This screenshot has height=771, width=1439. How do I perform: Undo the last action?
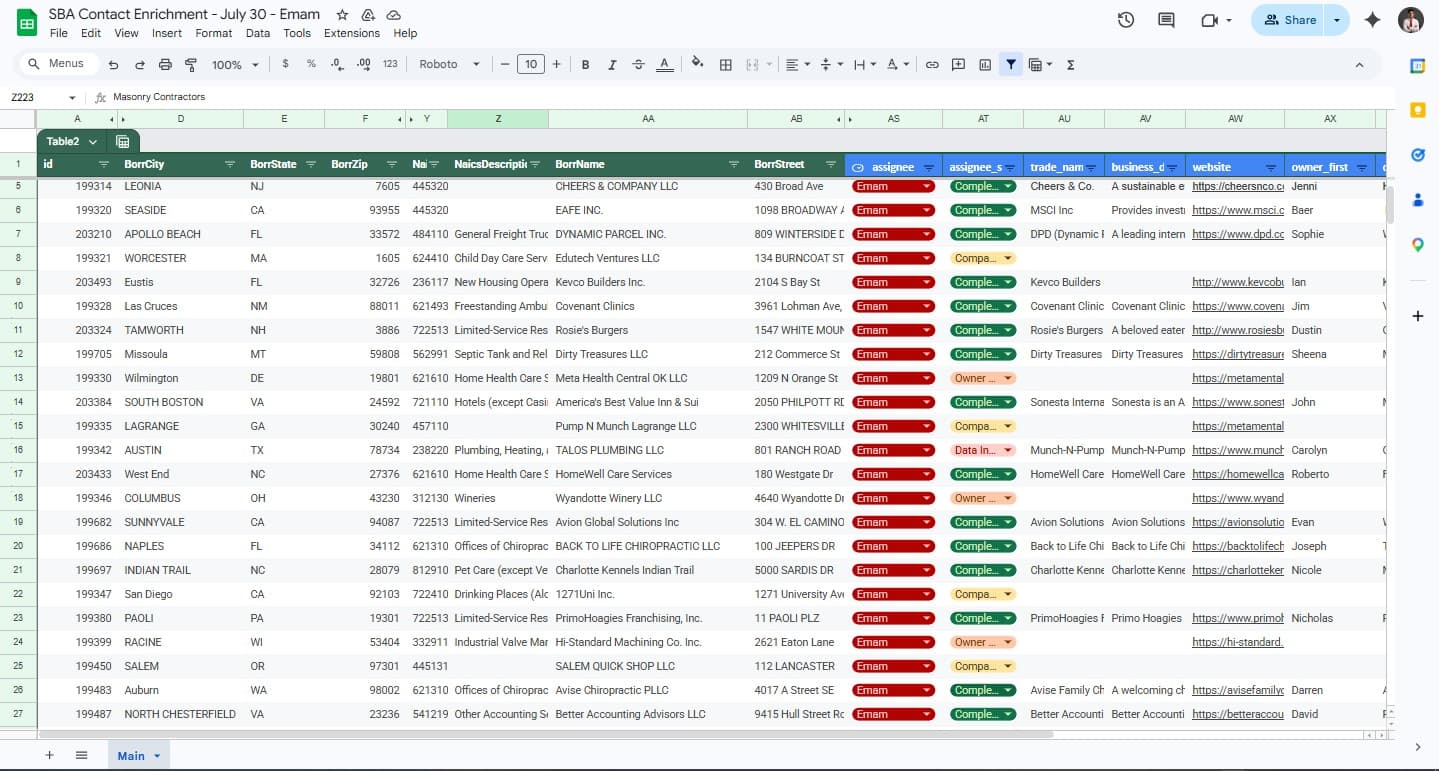[x=114, y=64]
